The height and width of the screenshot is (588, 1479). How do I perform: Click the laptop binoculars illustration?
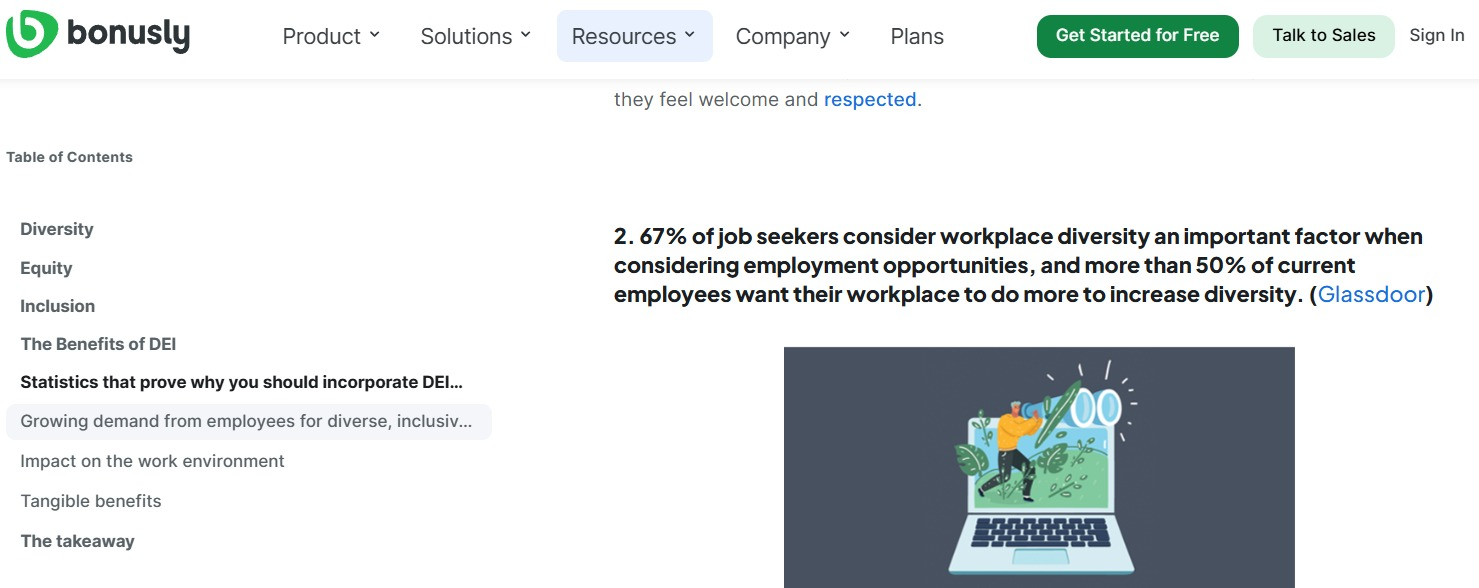[1039, 467]
